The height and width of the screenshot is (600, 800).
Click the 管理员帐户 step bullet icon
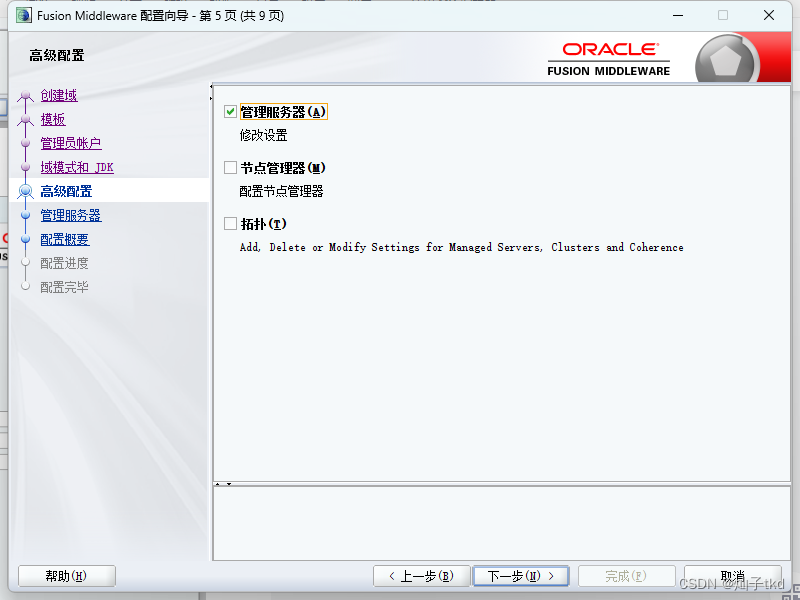pos(26,143)
